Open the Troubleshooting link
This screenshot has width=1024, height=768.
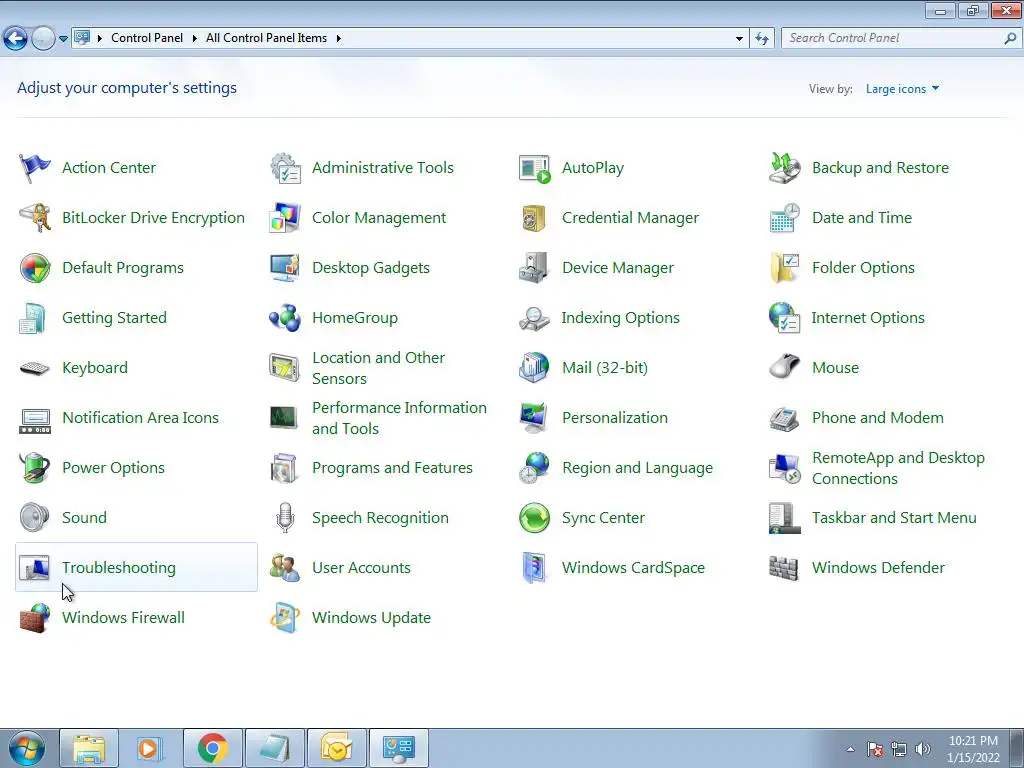click(119, 568)
